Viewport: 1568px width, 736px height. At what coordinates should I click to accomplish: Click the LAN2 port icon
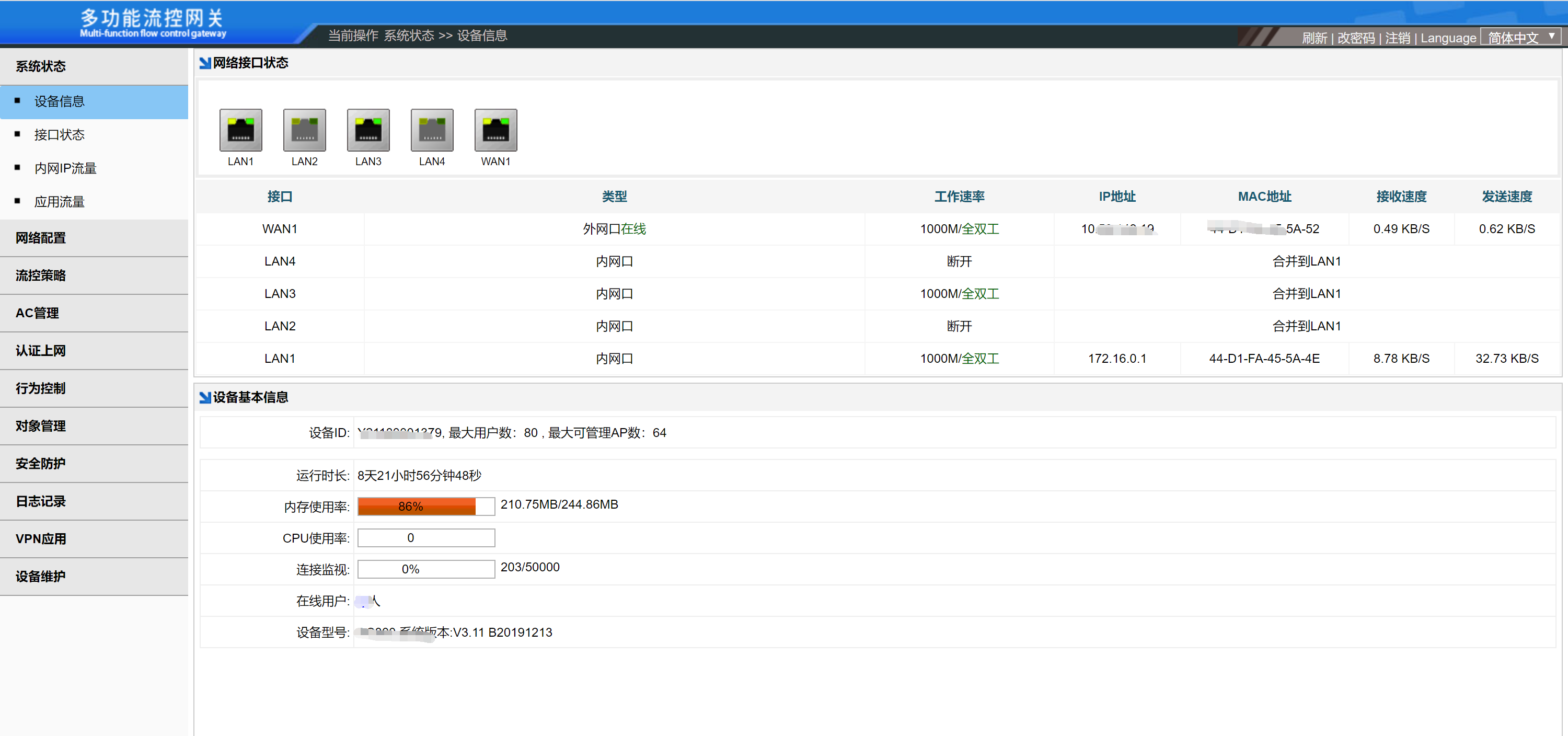(304, 130)
